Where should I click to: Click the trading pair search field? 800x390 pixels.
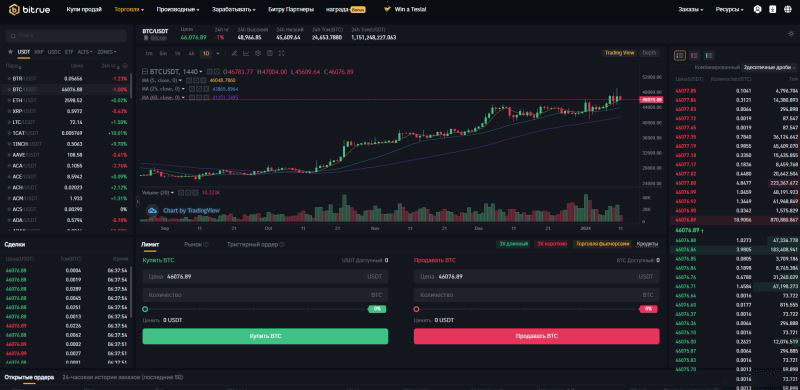tap(66, 36)
